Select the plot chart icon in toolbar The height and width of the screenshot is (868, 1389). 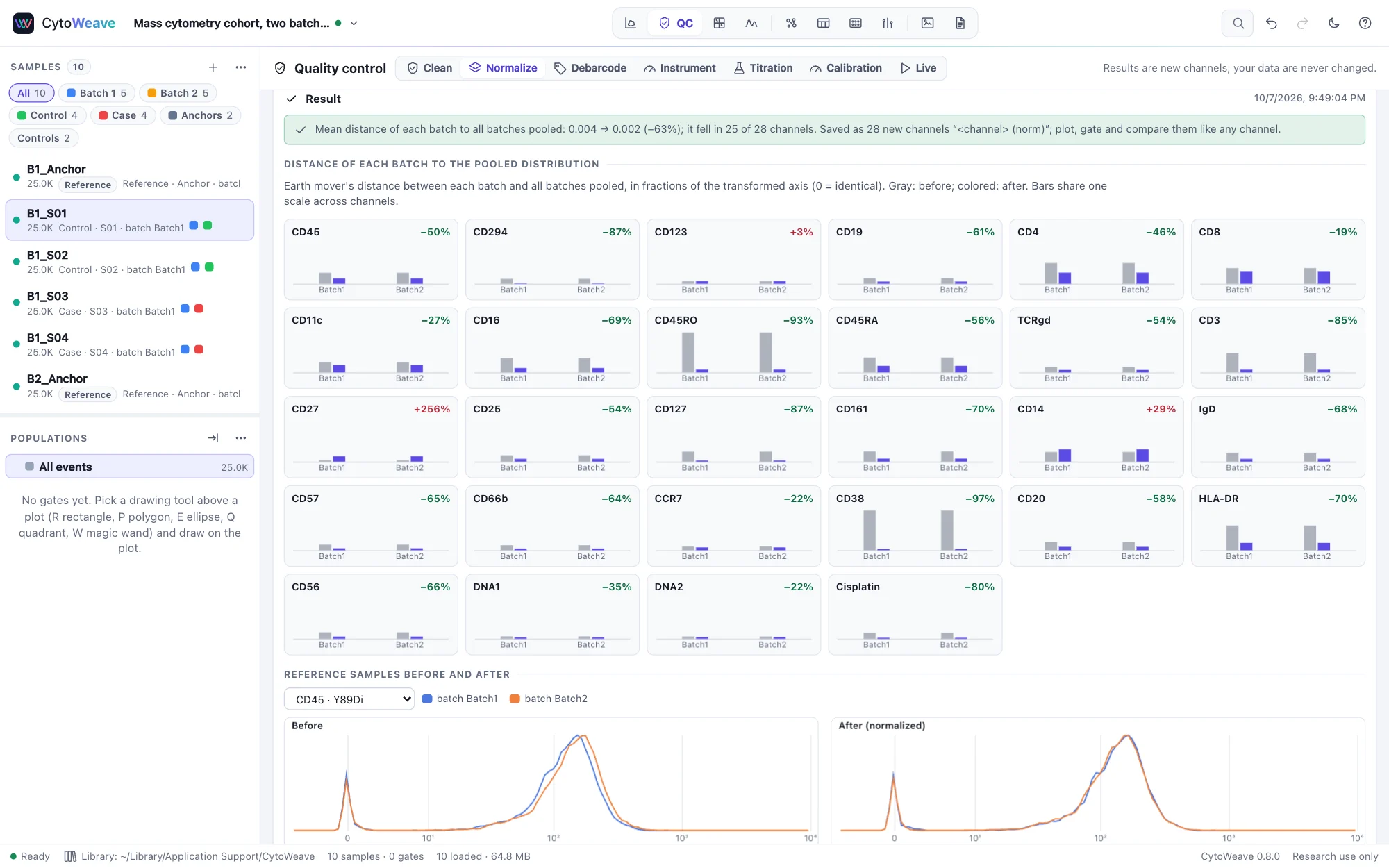630,23
